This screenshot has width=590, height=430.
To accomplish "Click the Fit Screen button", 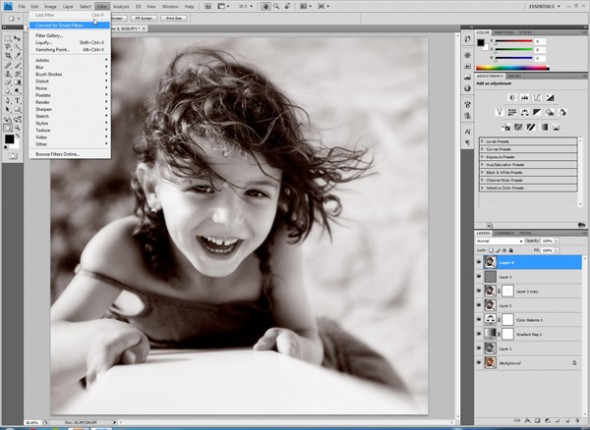I will (x=144, y=18).
